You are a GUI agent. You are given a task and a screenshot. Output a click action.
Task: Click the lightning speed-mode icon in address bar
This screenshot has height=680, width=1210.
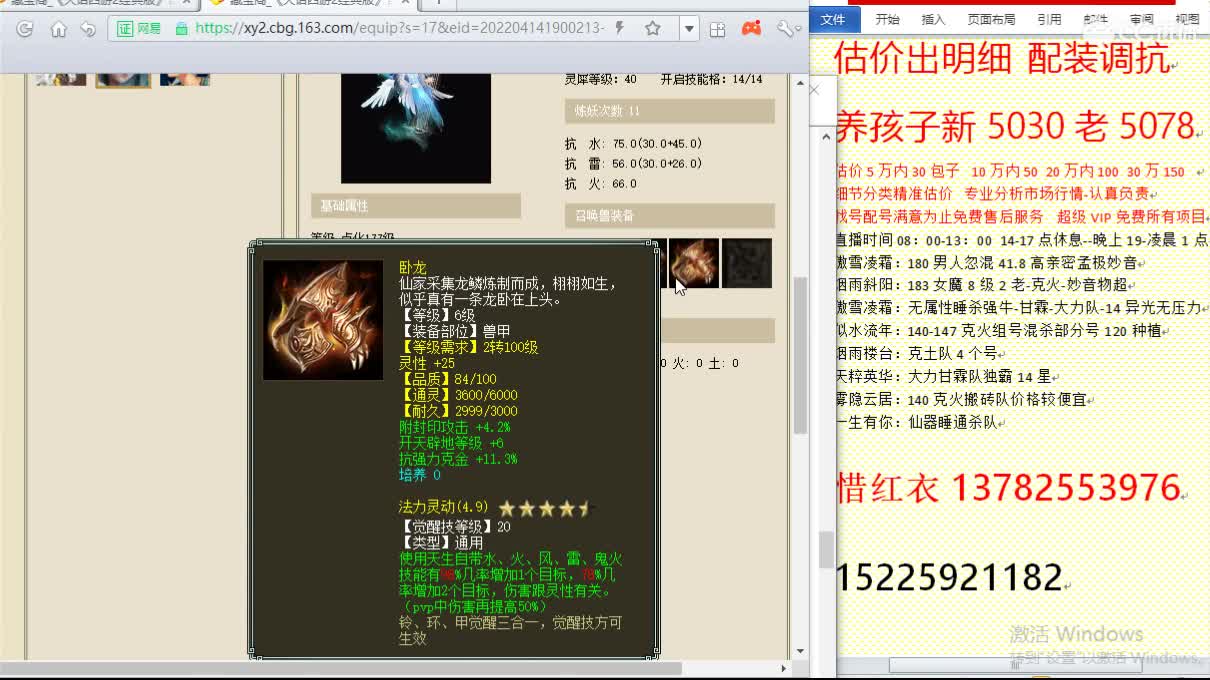coord(620,29)
